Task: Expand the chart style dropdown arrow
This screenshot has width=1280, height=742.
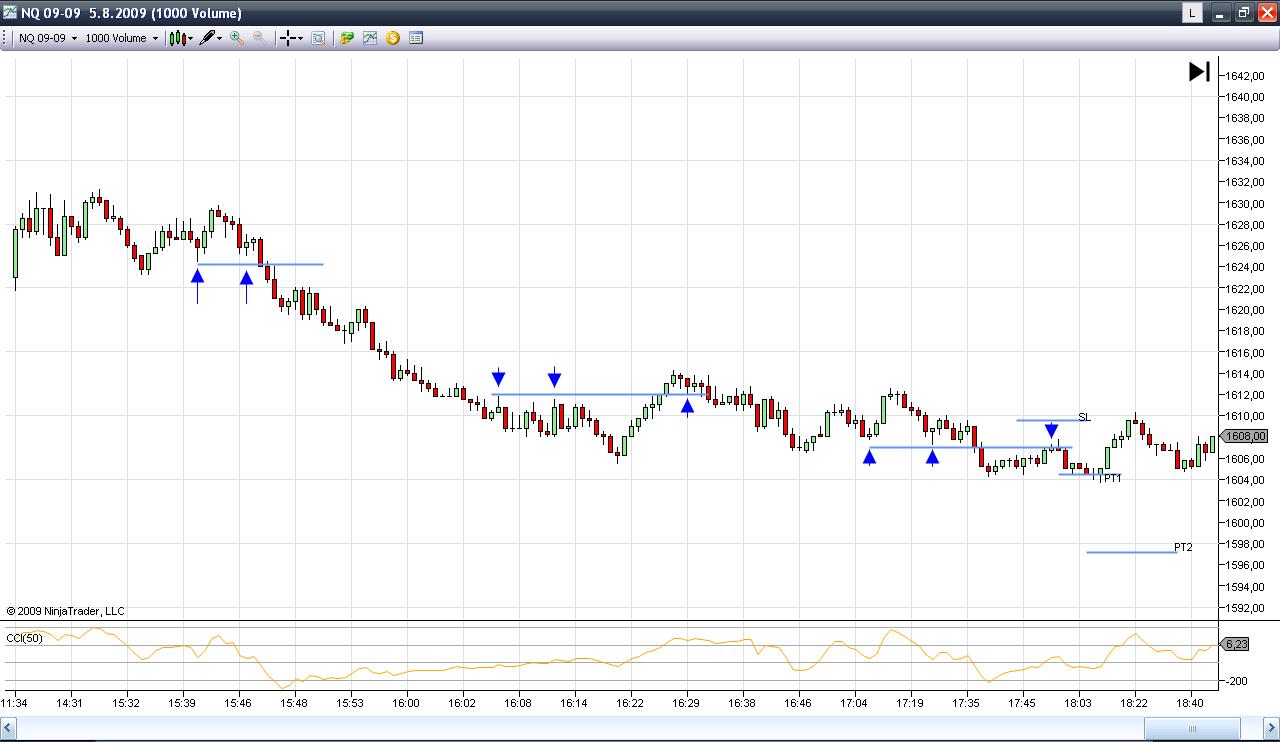Action: [190, 38]
